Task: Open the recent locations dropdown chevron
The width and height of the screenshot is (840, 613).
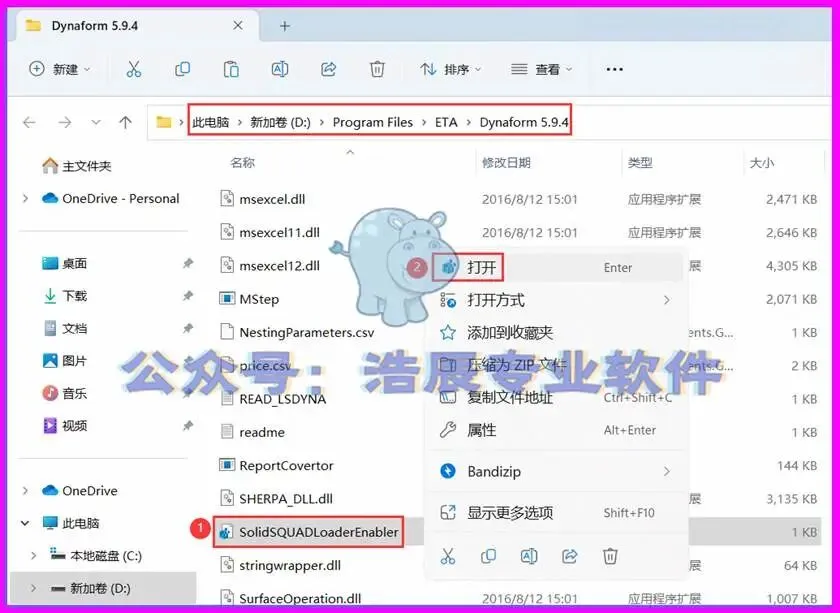Action: point(96,123)
